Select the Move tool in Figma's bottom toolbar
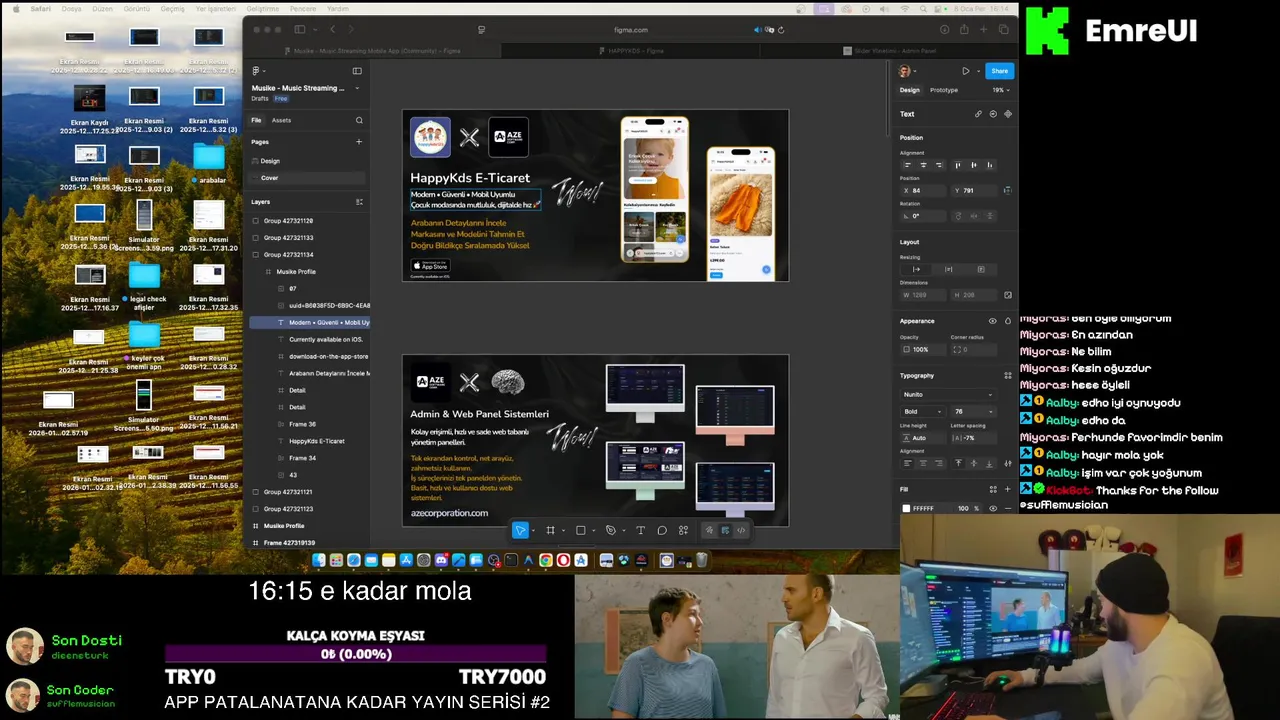Screen dimensions: 1280x720 point(520,530)
